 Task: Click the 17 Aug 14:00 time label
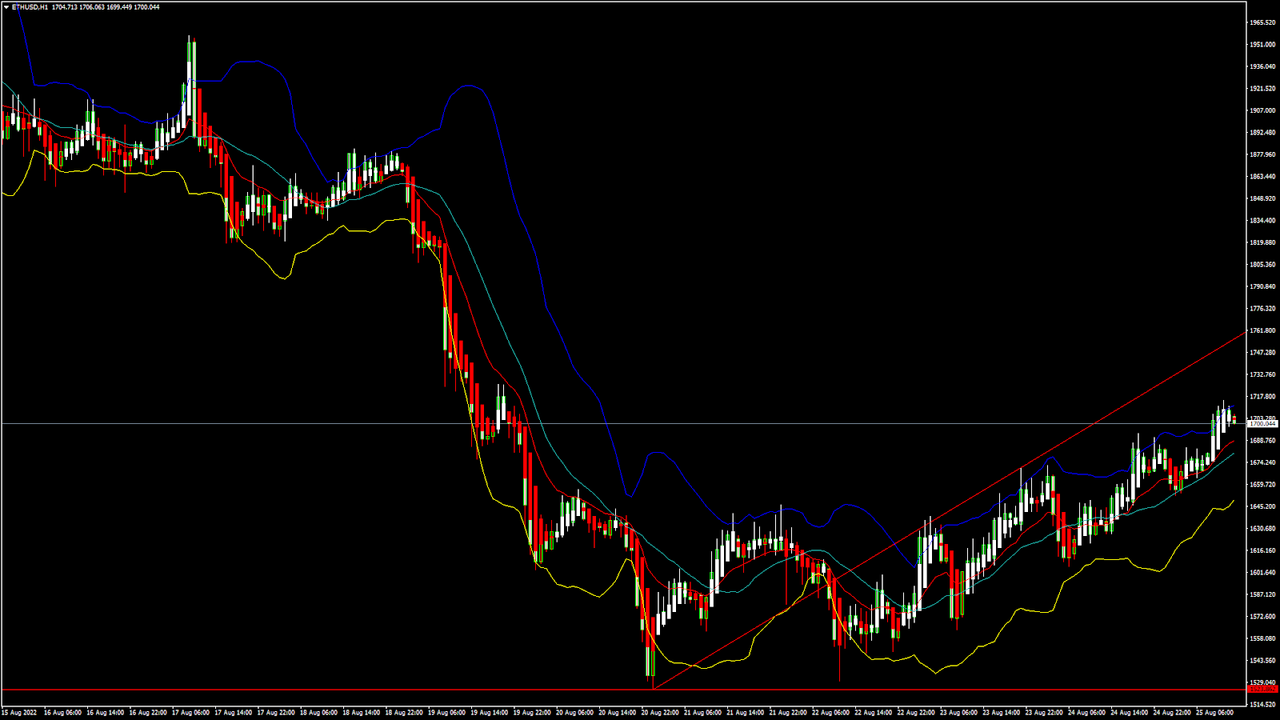coord(234,713)
